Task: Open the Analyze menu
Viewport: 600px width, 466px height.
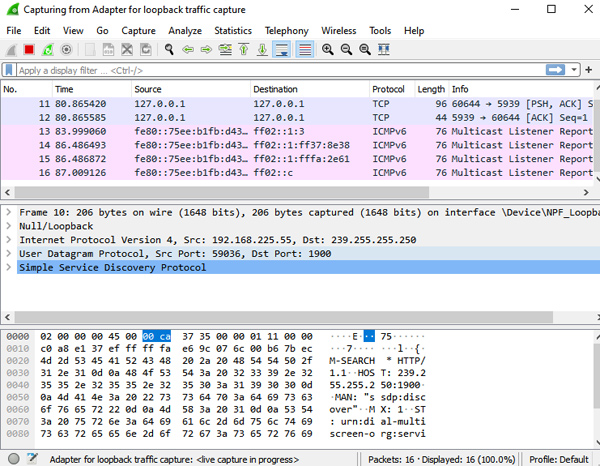Action: tap(185, 31)
